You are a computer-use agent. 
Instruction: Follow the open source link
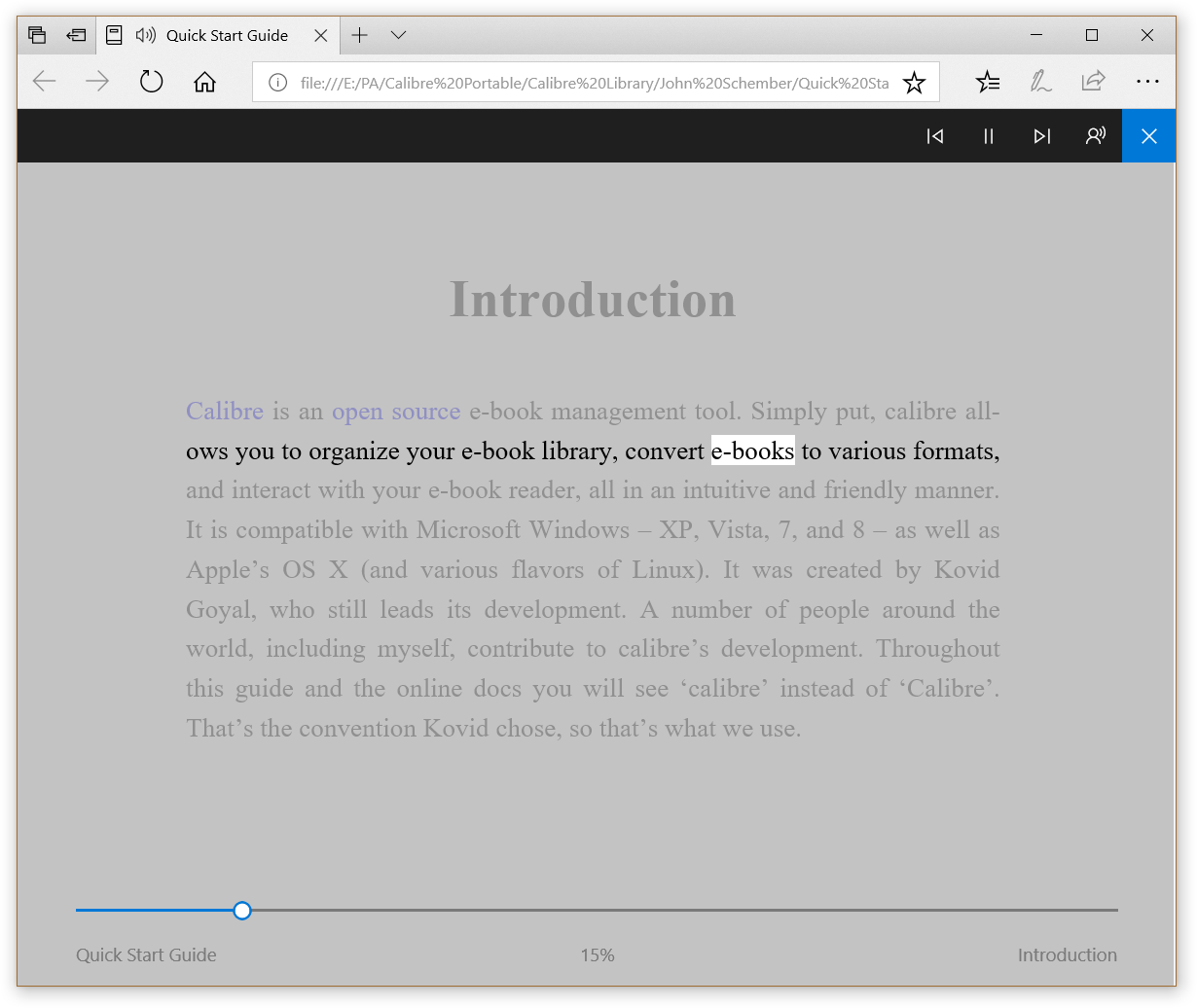coord(396,412)
